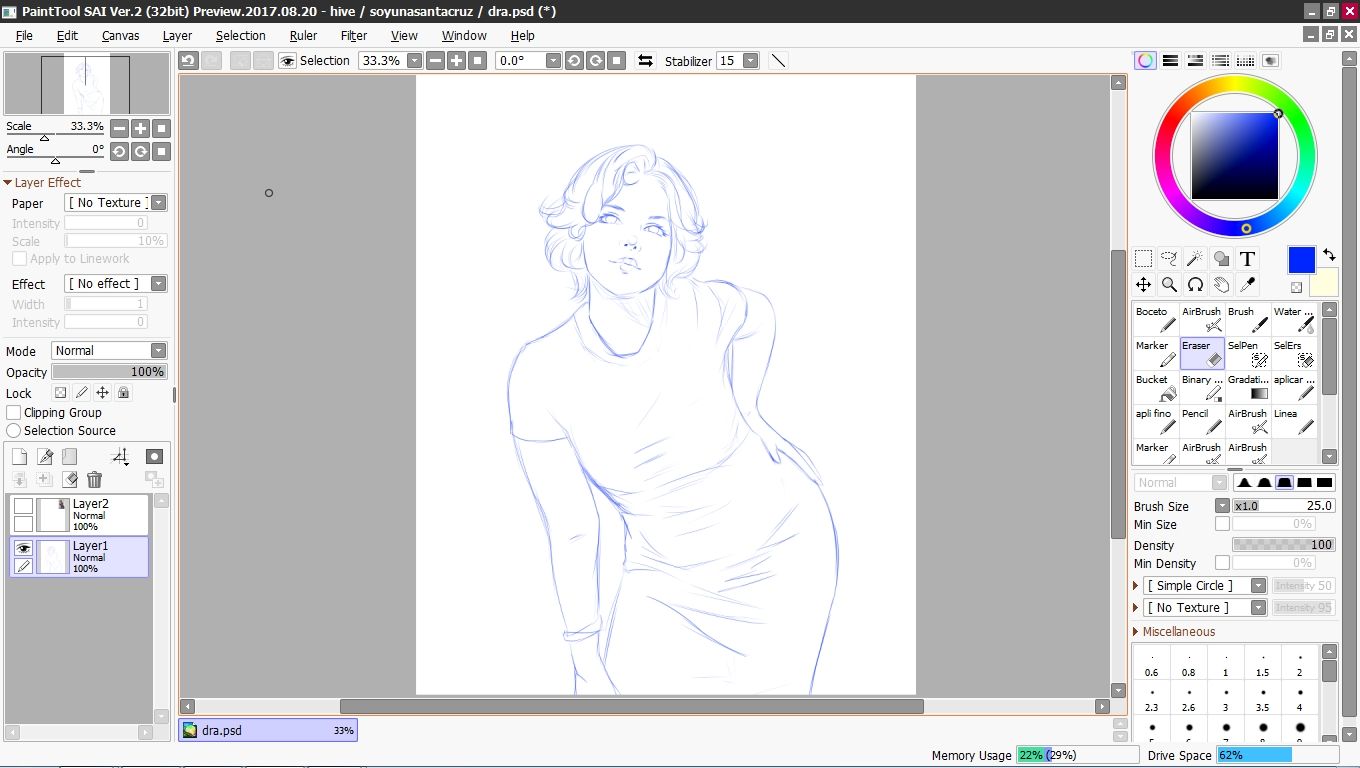Image resolution: width=1360 pixels, height=768 pixels.
Task: Choose the Gradation tool
Action: tap(1247, 388)
